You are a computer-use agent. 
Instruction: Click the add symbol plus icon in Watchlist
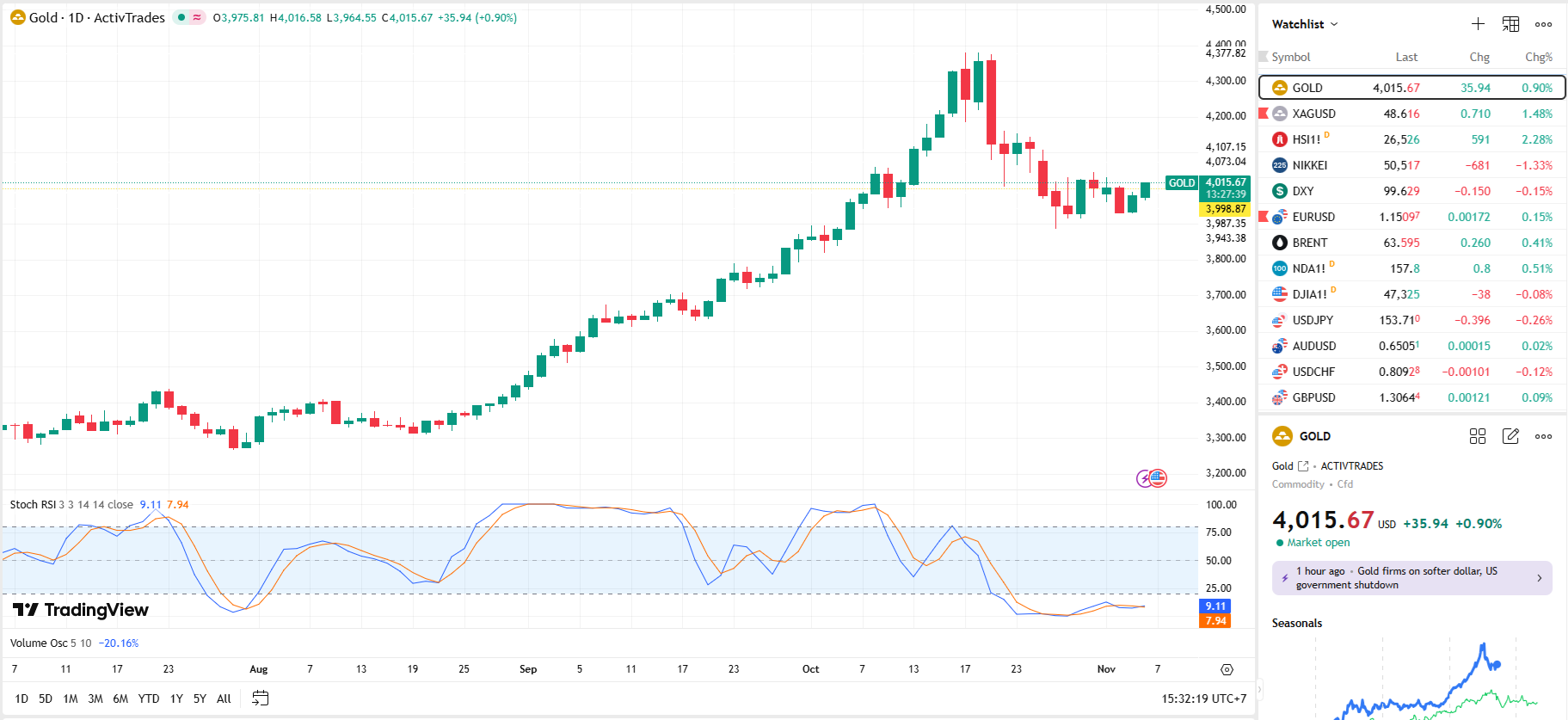point(1478,24)
